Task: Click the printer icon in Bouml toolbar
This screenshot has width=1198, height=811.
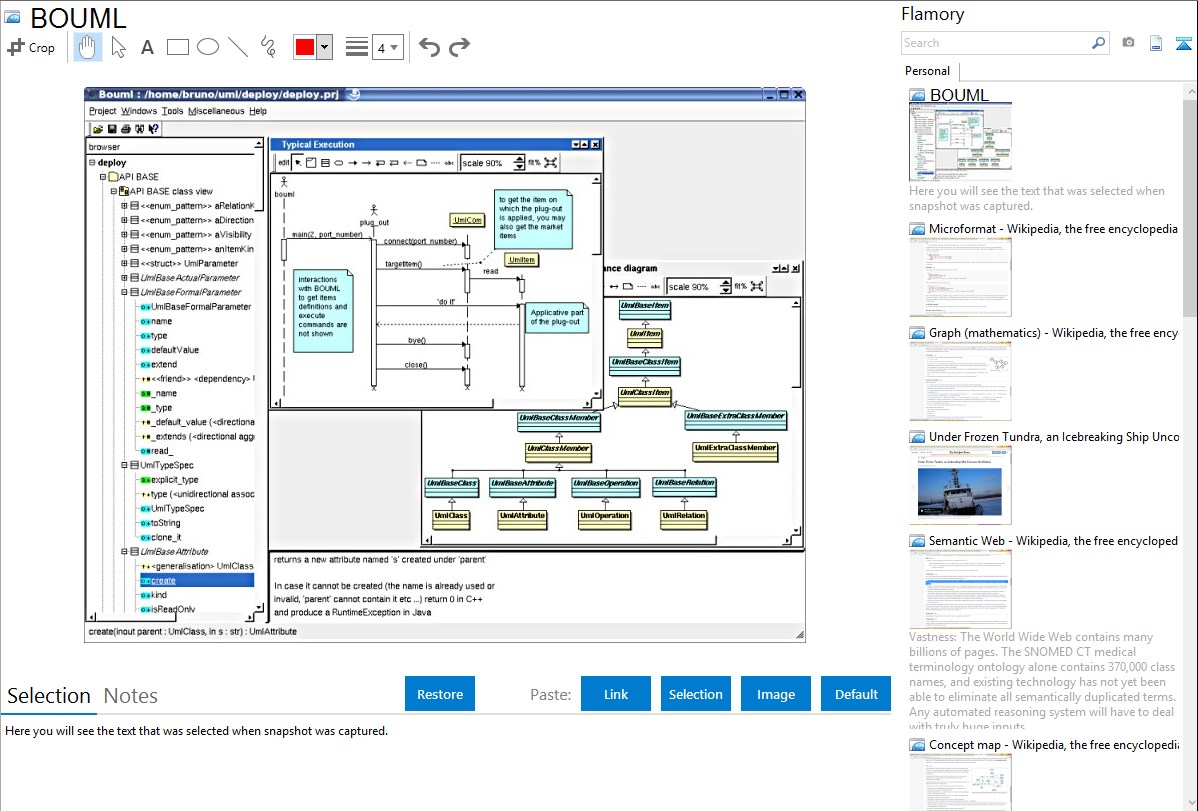Action: click(126, 129)
